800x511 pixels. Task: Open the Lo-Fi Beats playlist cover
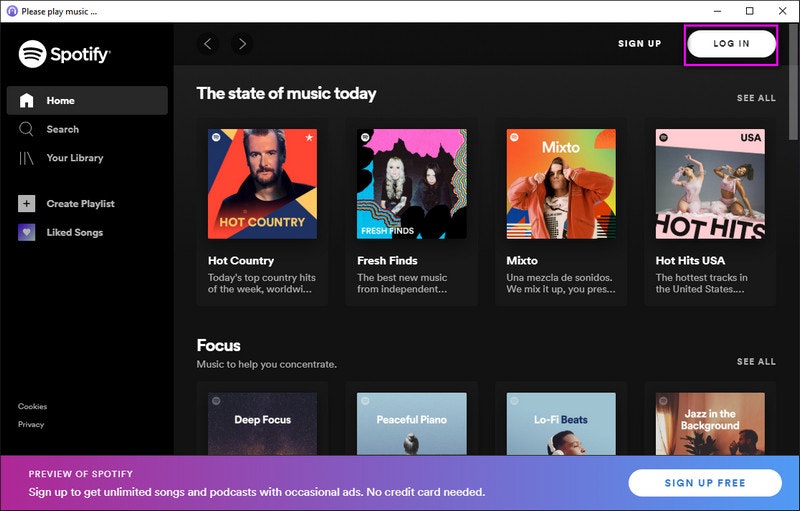coord(561,423)
